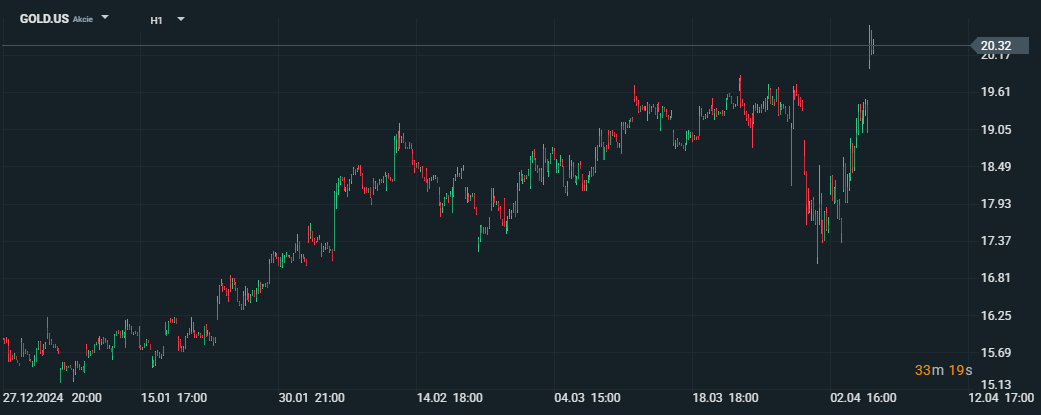Select the 27.12.2024 20:00 date label
Screen dimensions: 1041x415
tap(52, 398)
